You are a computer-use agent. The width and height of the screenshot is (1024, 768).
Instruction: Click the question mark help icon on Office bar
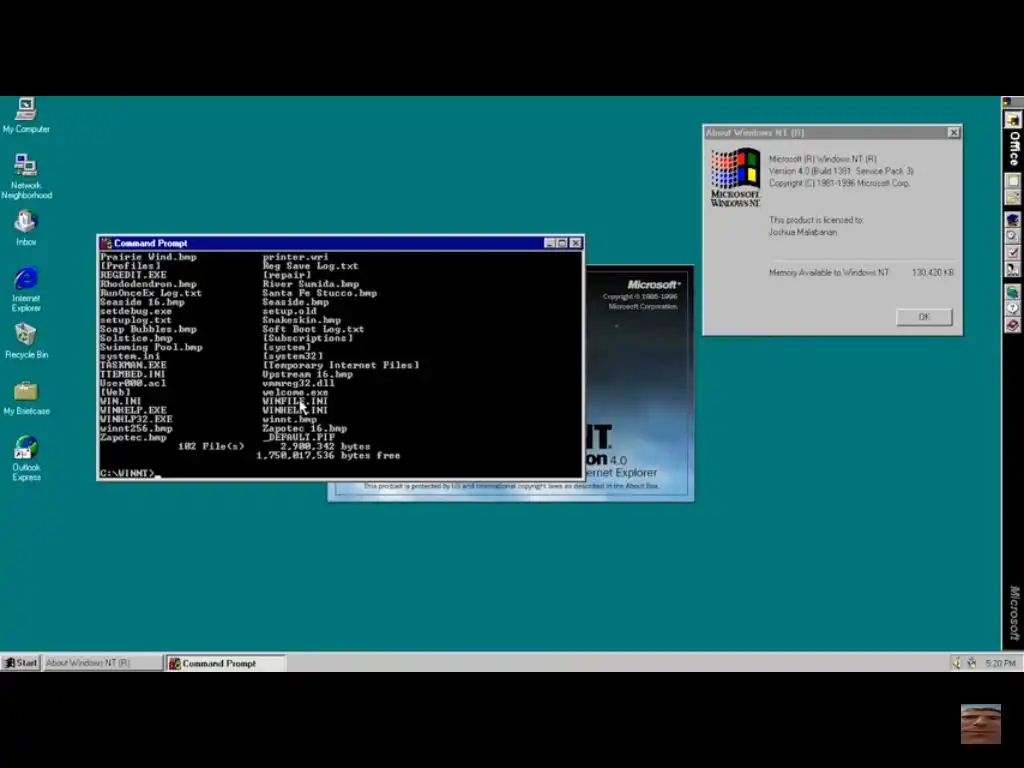point(1013,308)
